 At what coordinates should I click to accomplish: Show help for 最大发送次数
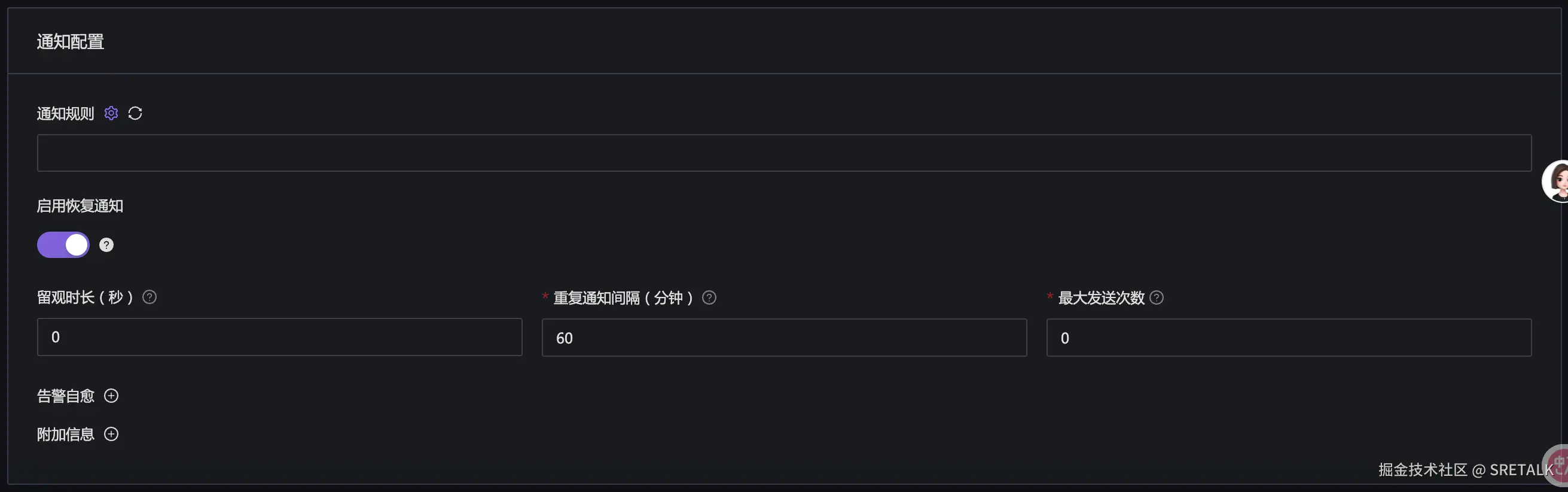pos(1157,297)
